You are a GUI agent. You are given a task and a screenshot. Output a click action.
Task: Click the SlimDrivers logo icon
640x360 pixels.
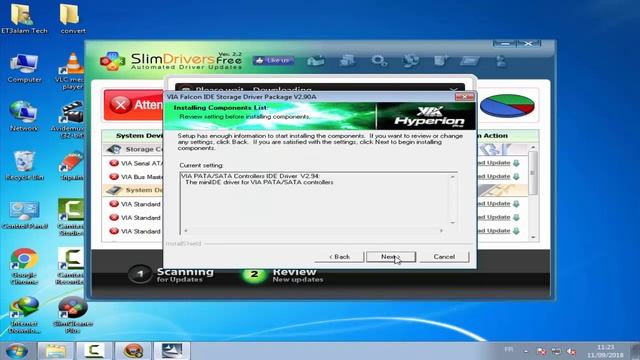(x=112, y=61)
